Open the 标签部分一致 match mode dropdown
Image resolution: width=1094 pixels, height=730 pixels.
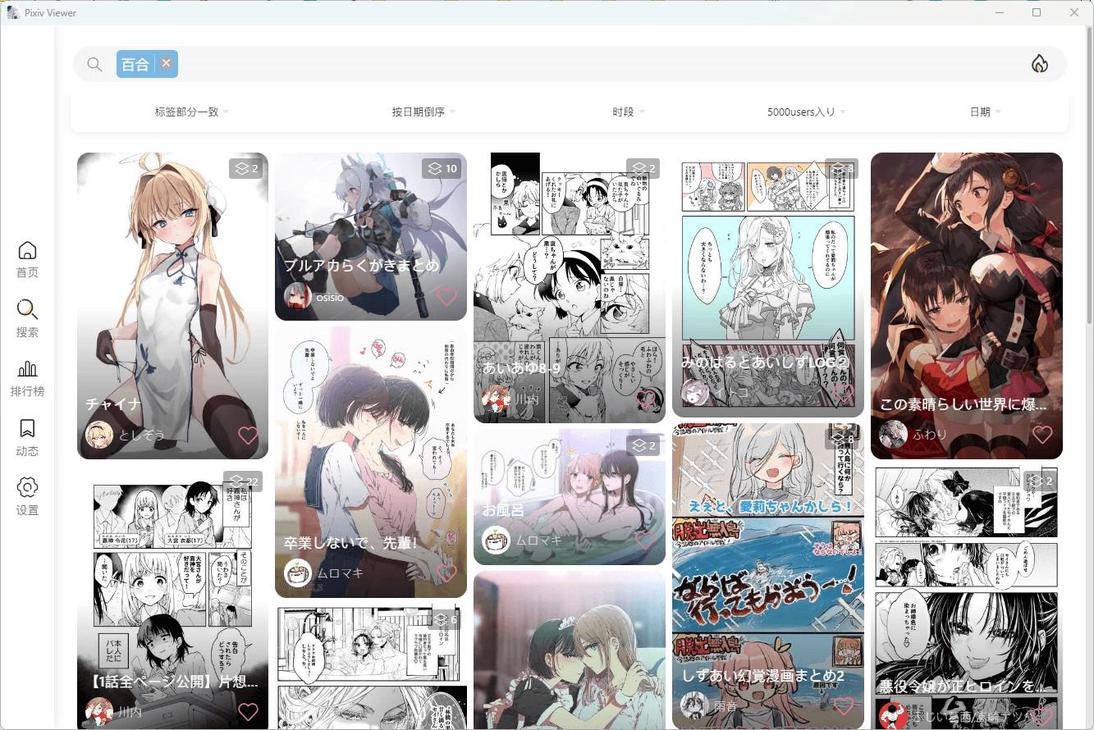(x=188, y=112)
